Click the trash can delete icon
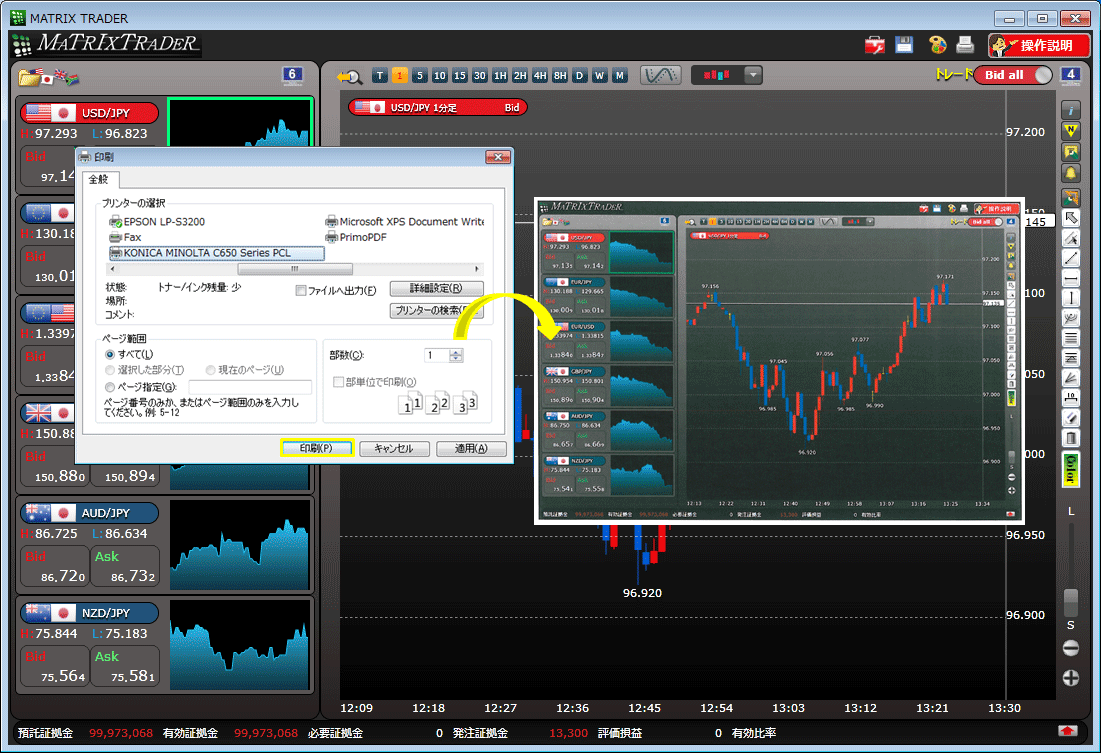The width and height of the screenshot is (1101, 753). click(1070, 438)
